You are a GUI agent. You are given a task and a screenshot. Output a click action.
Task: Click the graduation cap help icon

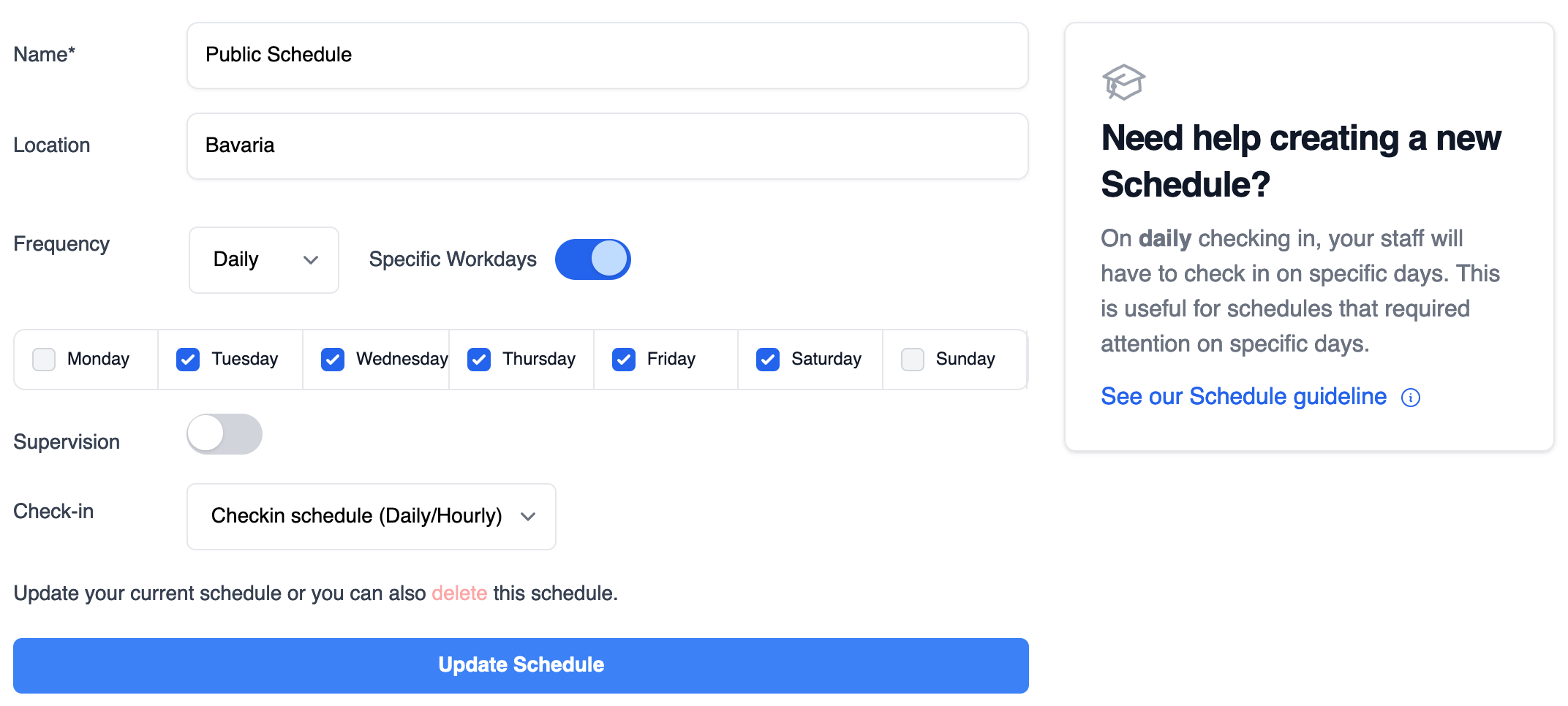click(1123, 82)
